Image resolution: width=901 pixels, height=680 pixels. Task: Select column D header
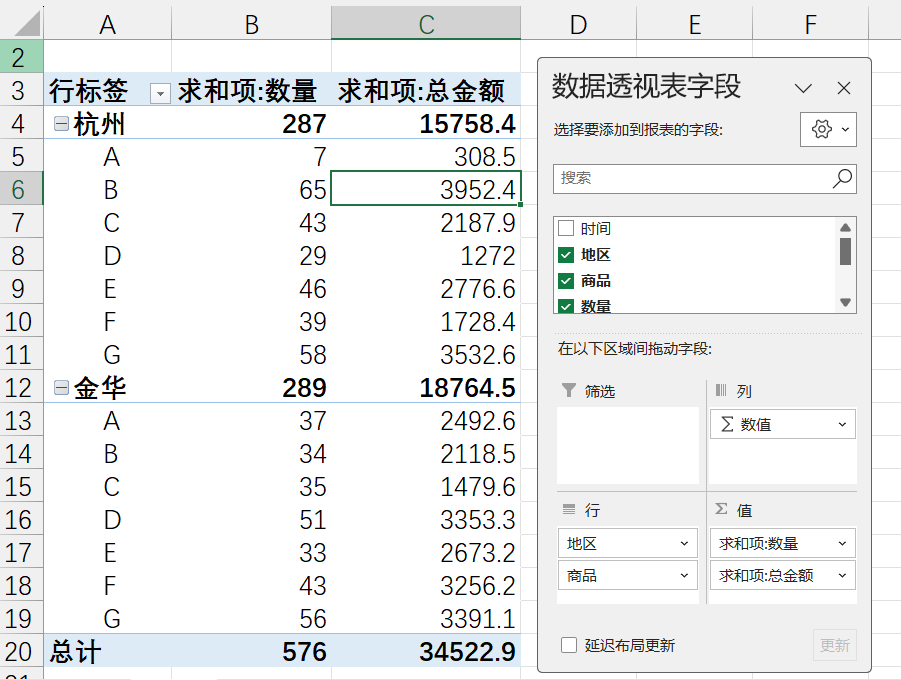579,24
